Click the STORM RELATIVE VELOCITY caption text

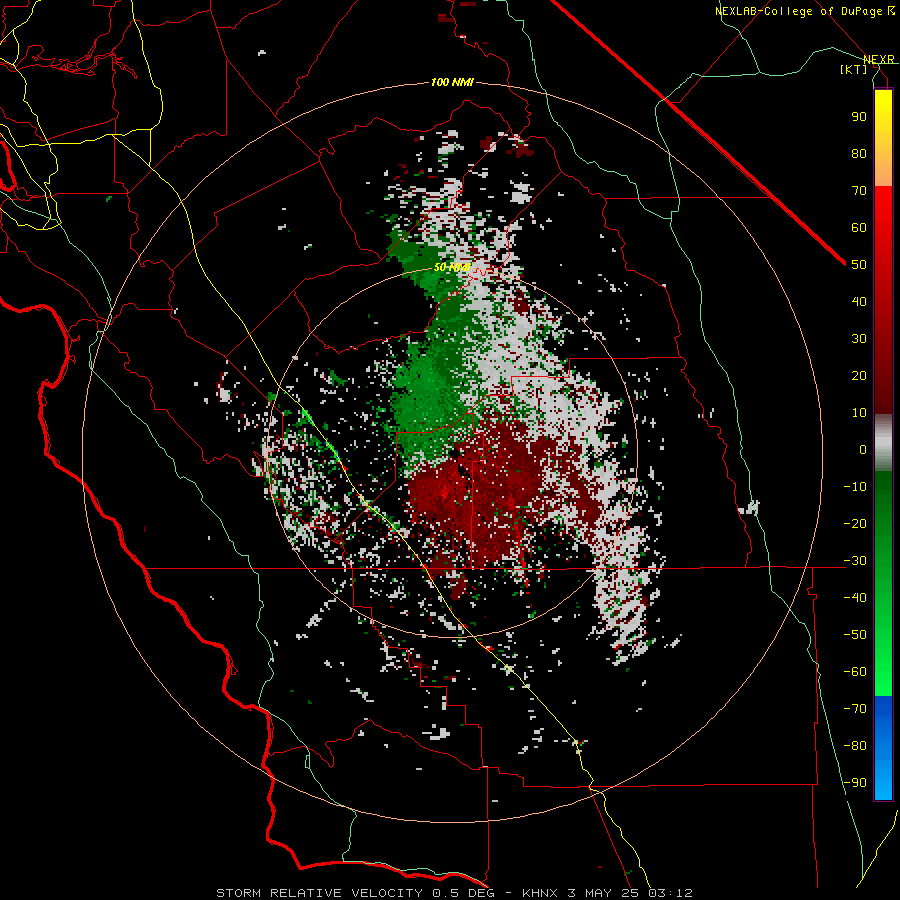point(318,893)
